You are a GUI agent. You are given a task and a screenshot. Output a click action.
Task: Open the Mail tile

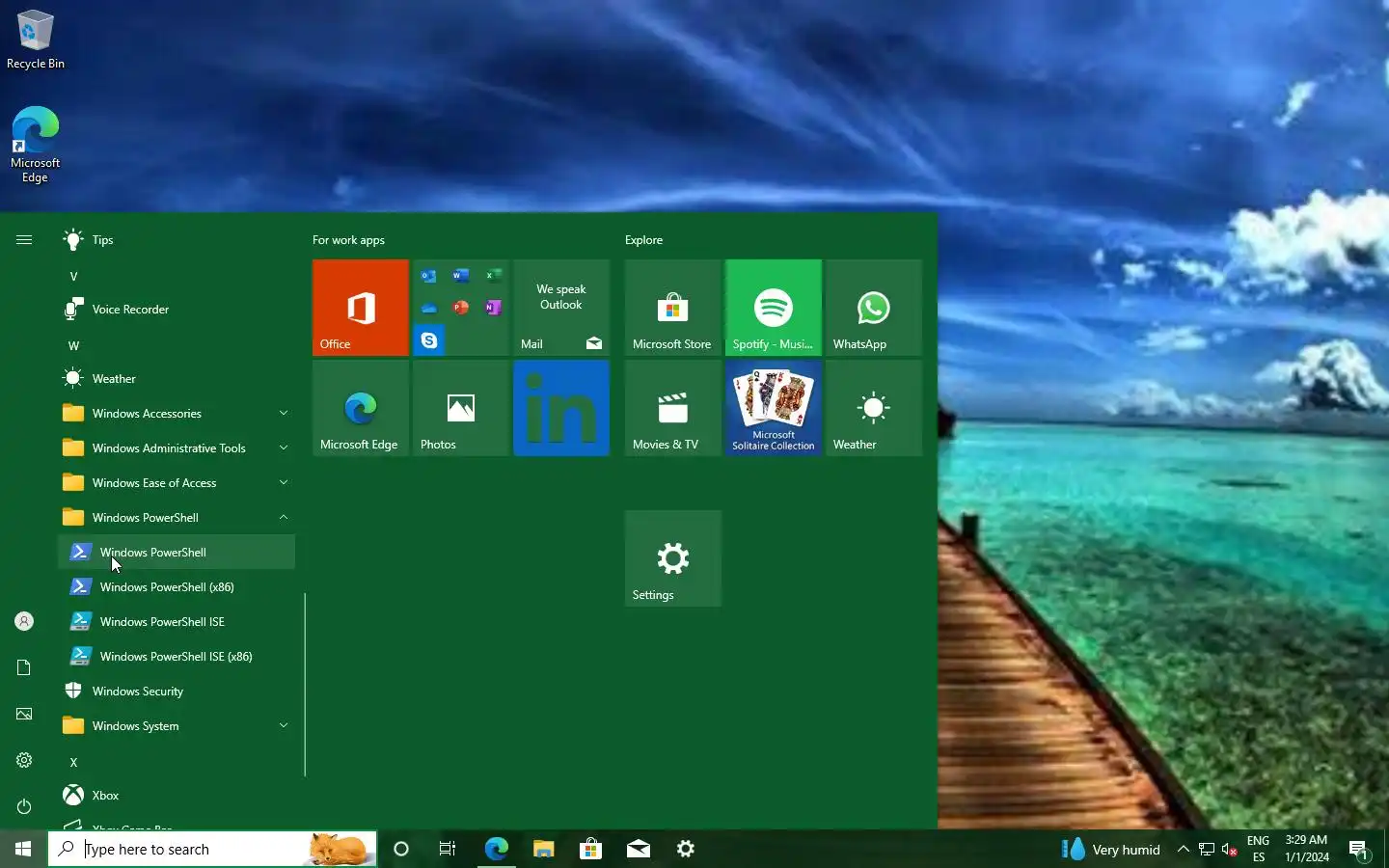tap(561, 308)
